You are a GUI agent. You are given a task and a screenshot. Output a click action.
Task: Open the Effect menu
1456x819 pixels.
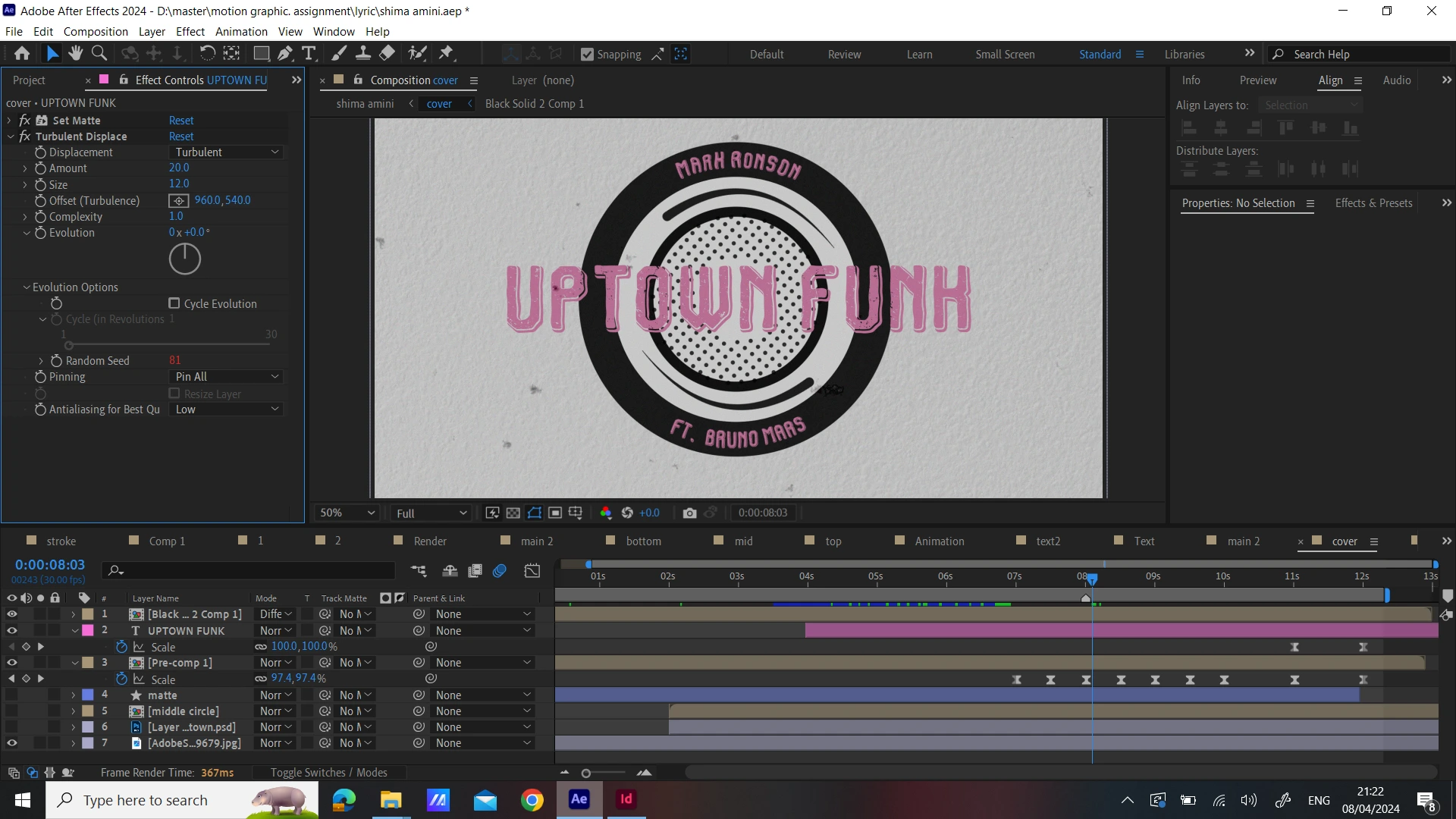point(190,32)
